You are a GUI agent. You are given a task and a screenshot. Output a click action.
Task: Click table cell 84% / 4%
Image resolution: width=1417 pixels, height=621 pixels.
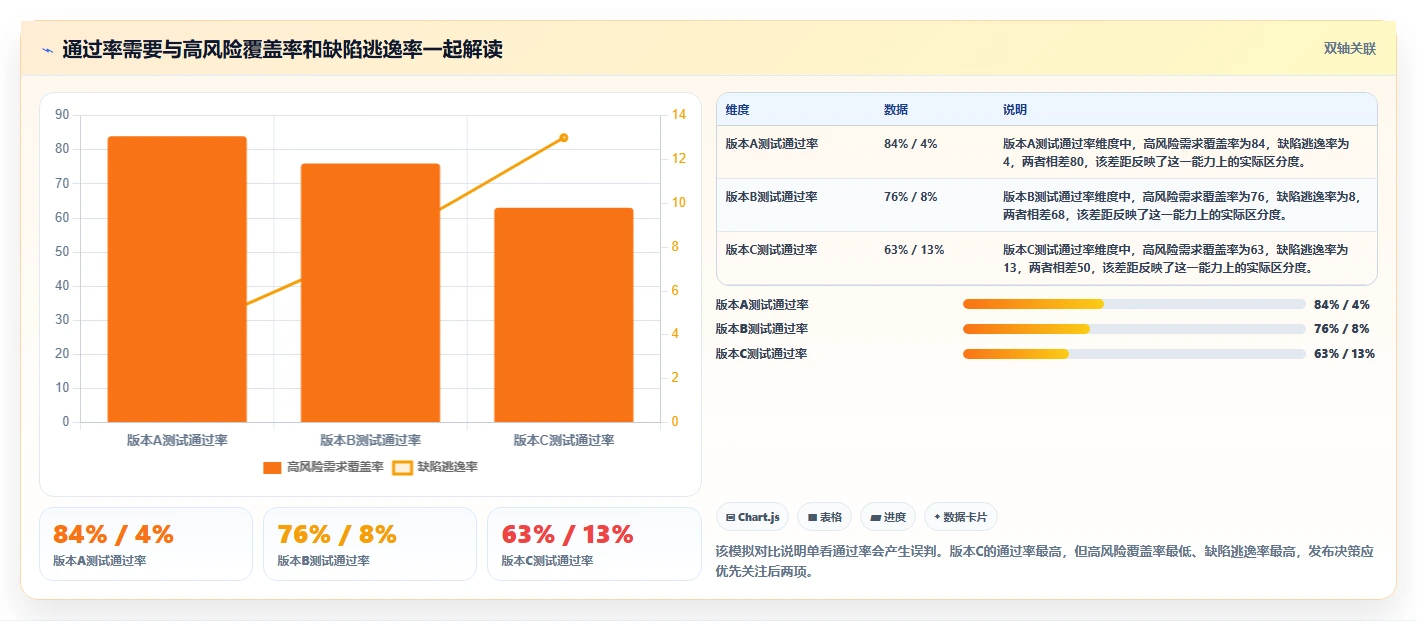point(910,144)
